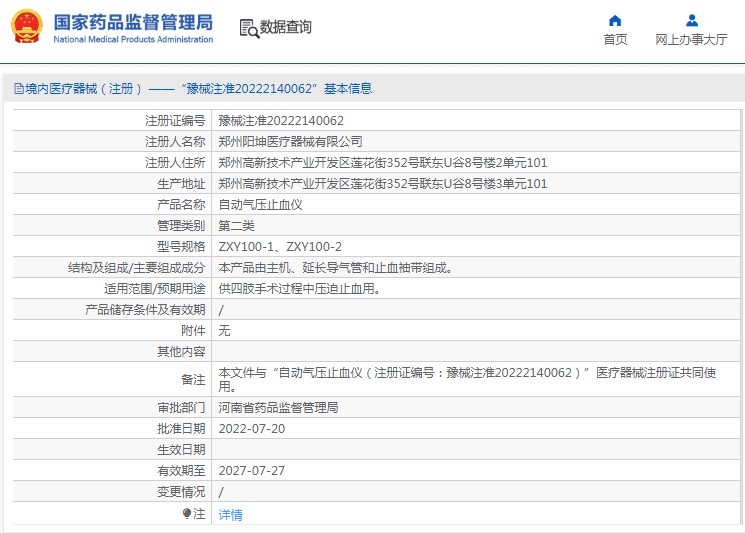Open the 首页 text label

pos(615,40)
